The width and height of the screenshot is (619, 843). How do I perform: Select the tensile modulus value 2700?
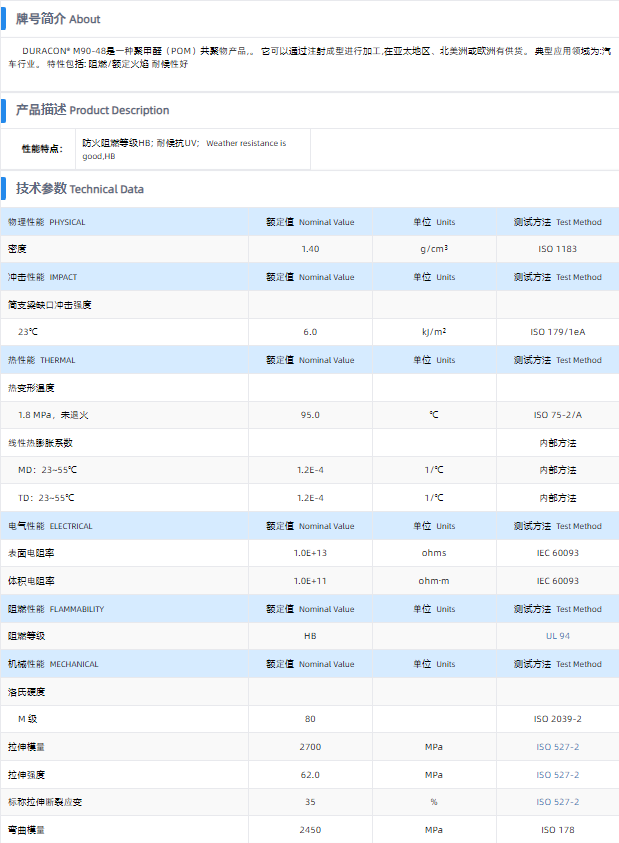tap(310, 747)
